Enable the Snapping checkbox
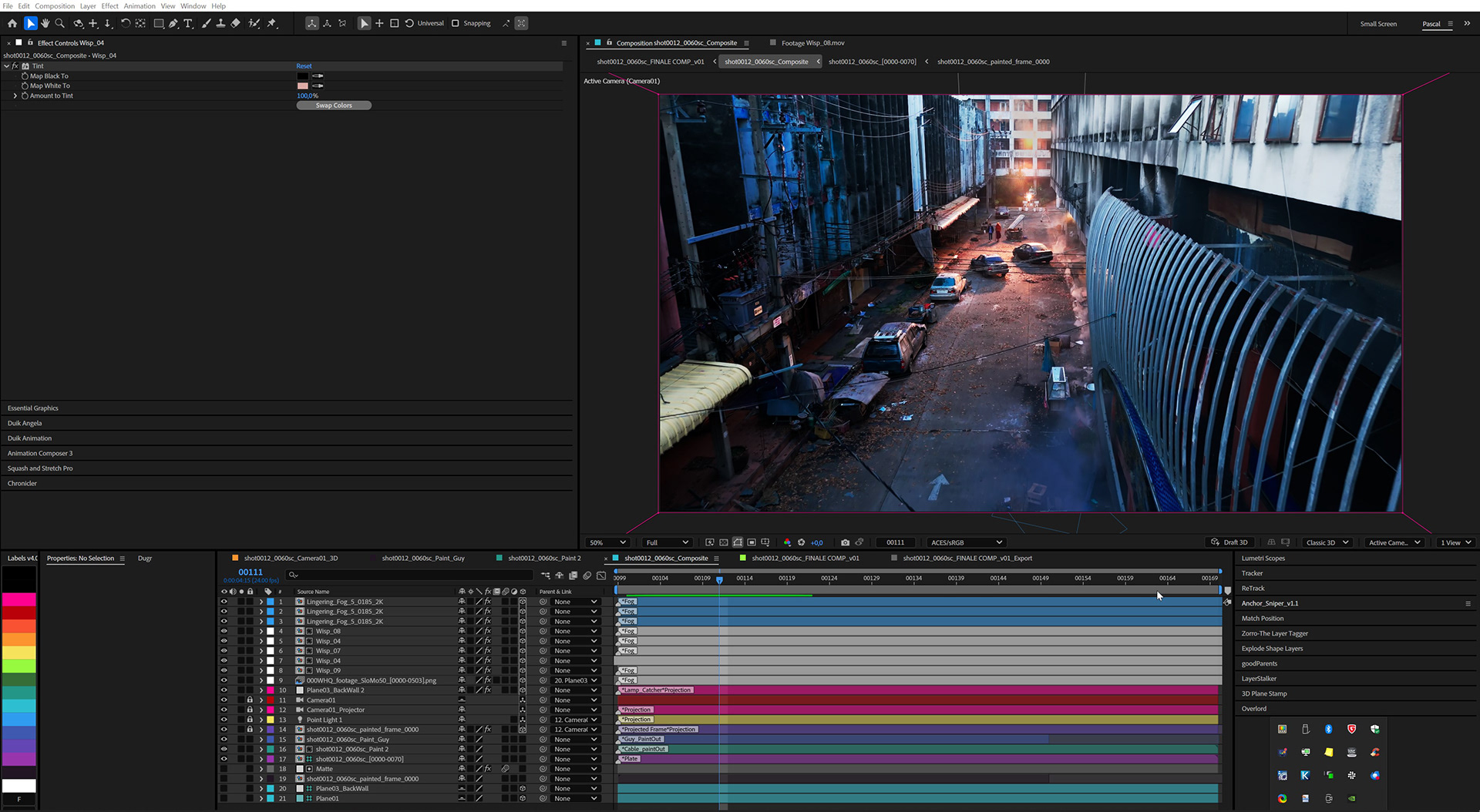The height and width of the screenshot is (812, 1480). [x=456, y=24]
